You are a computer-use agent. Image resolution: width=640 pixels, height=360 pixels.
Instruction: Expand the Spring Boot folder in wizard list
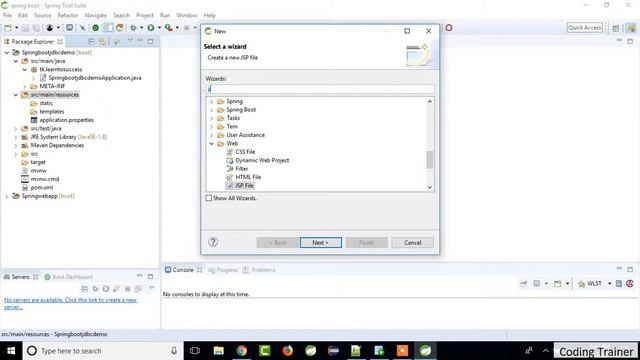(x=211, y=110)
